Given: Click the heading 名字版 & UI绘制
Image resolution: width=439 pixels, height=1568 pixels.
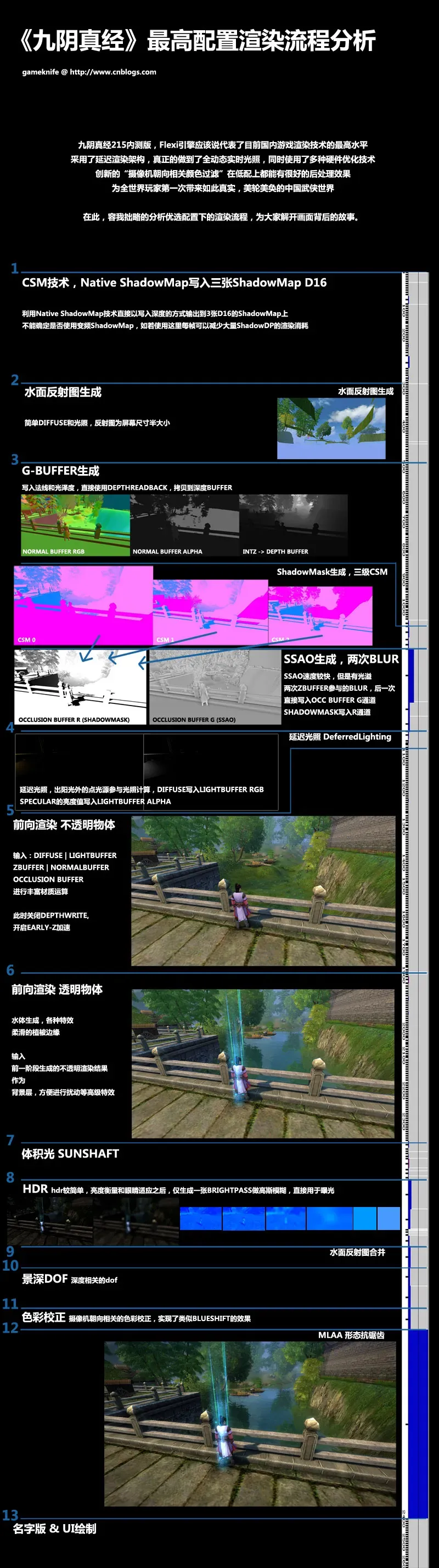Looking at the screenshot, I should 55,1528.
